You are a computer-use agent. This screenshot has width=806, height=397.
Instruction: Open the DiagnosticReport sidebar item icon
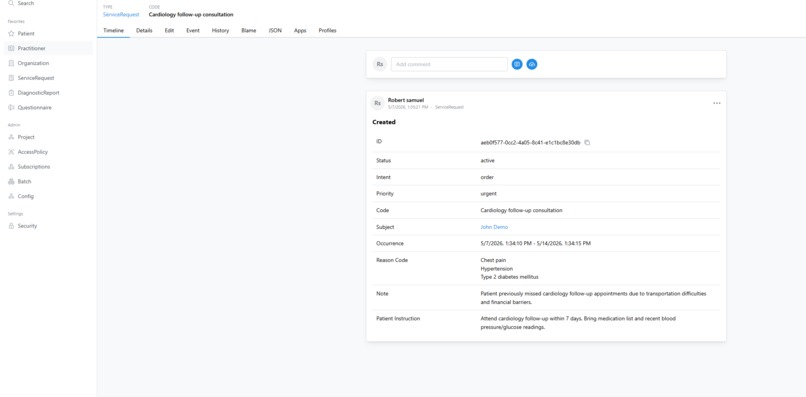click(x=11, y=93)
